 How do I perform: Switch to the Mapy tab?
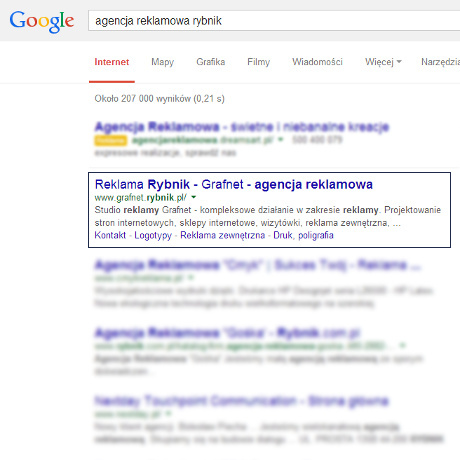163,62
